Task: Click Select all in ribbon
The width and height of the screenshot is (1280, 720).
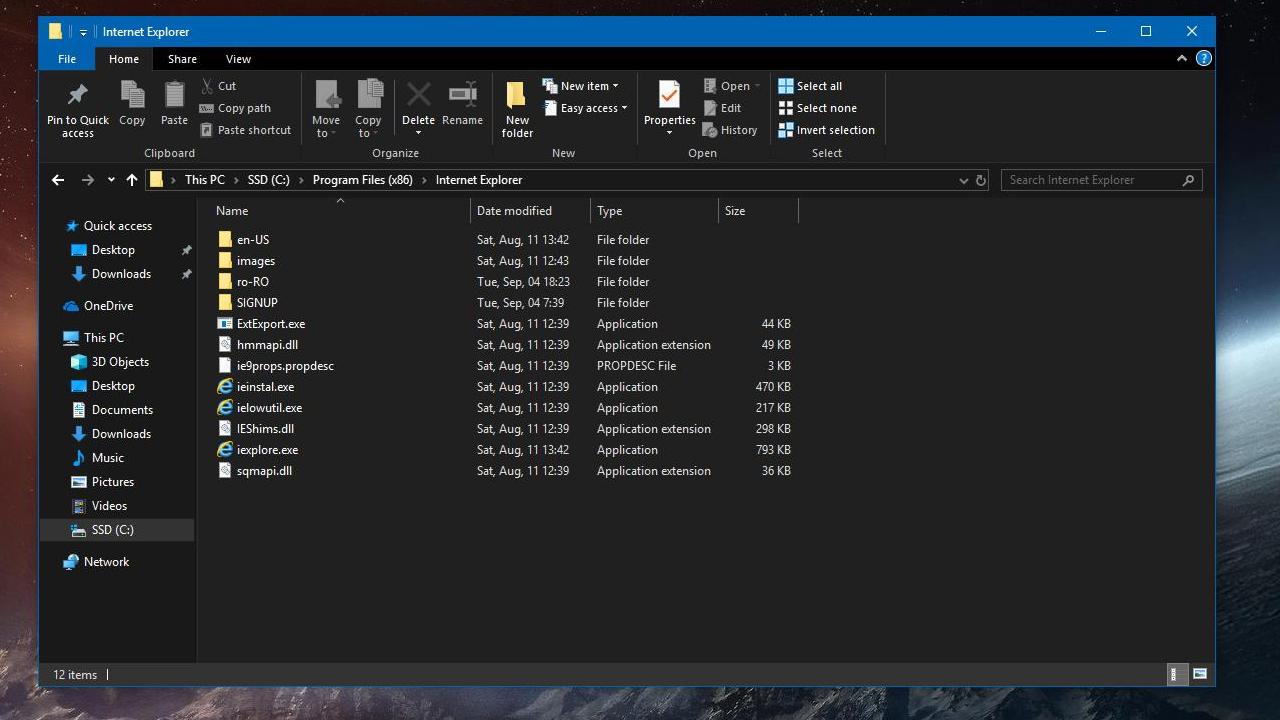Action: pos(810,86)
